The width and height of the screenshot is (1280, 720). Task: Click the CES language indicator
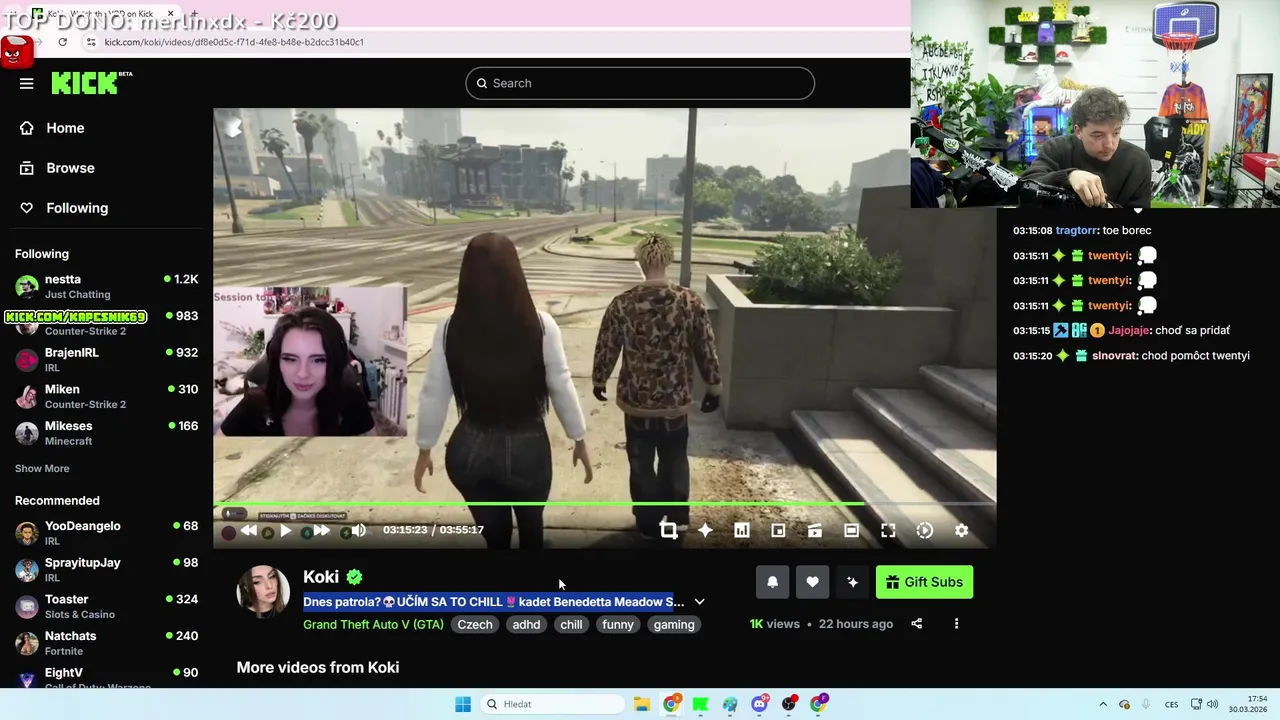point(1171,704)
